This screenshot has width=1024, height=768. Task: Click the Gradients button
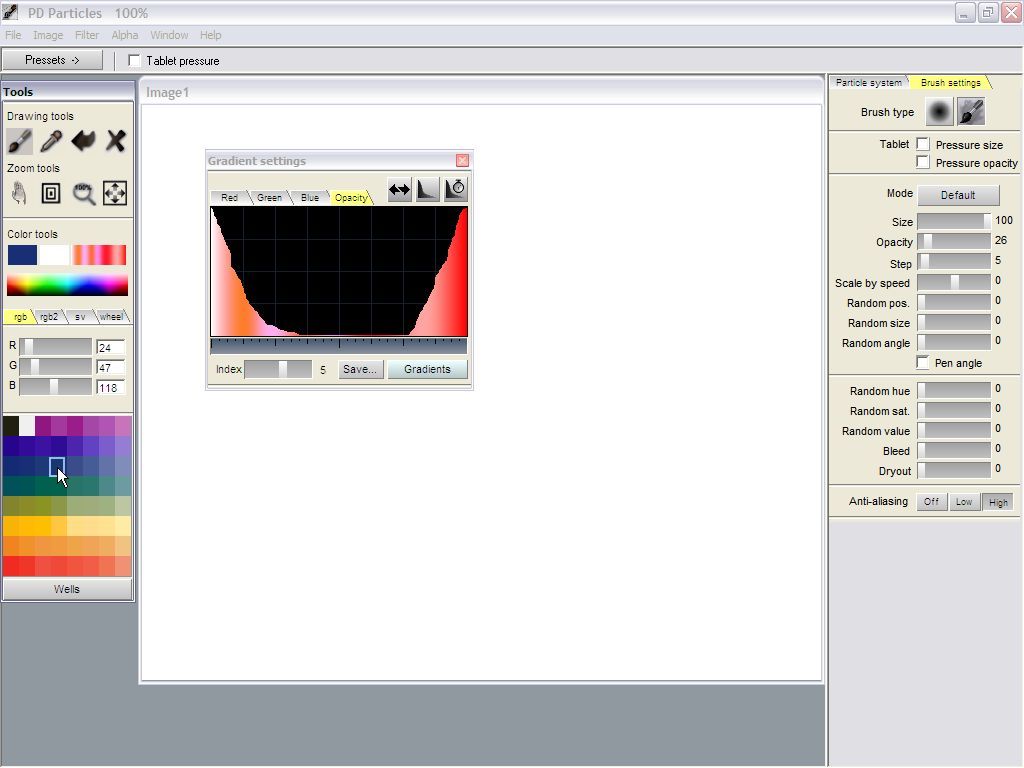pos(427,369)
